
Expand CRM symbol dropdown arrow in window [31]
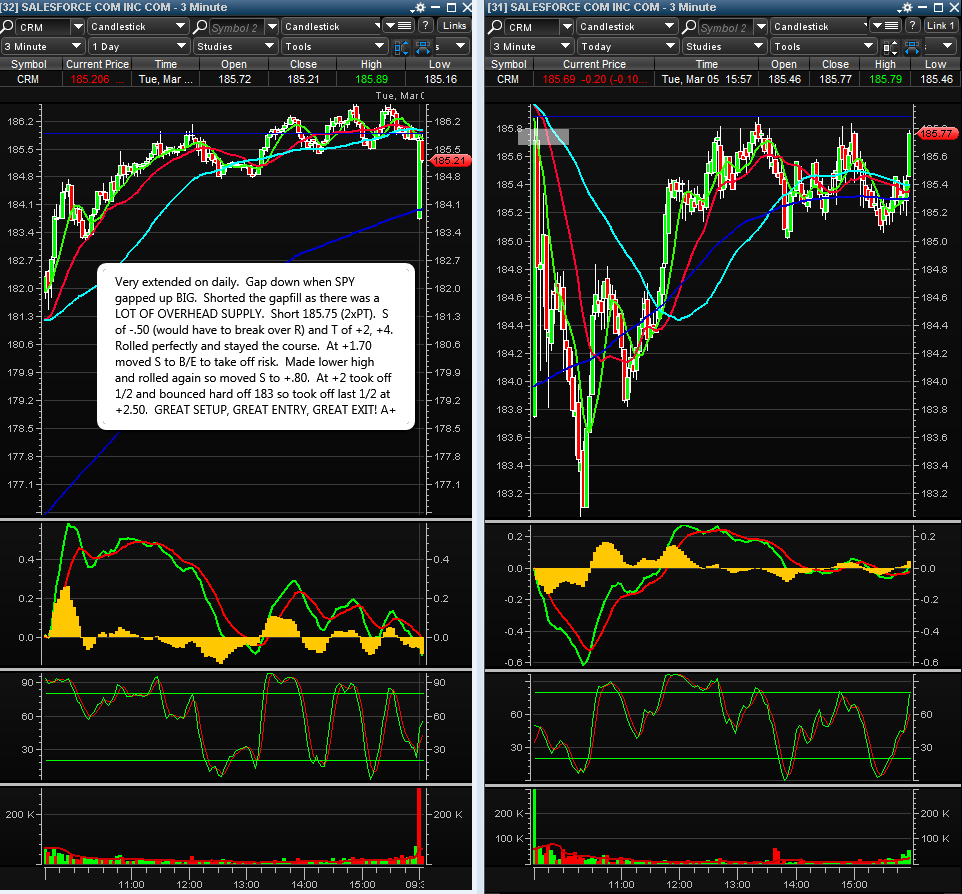[x=567, y=26]
